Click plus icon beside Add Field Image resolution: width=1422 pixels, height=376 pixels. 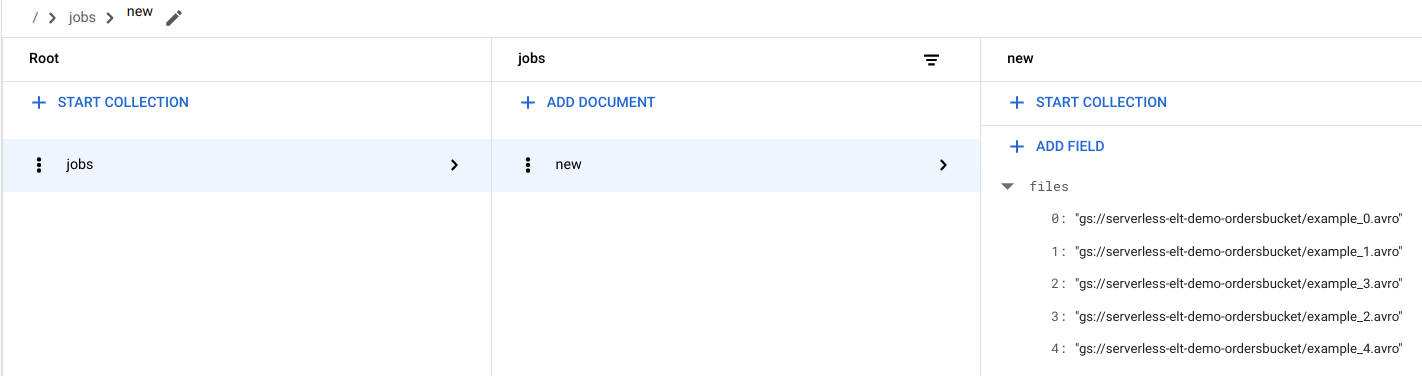click(x=1017, y=146)
